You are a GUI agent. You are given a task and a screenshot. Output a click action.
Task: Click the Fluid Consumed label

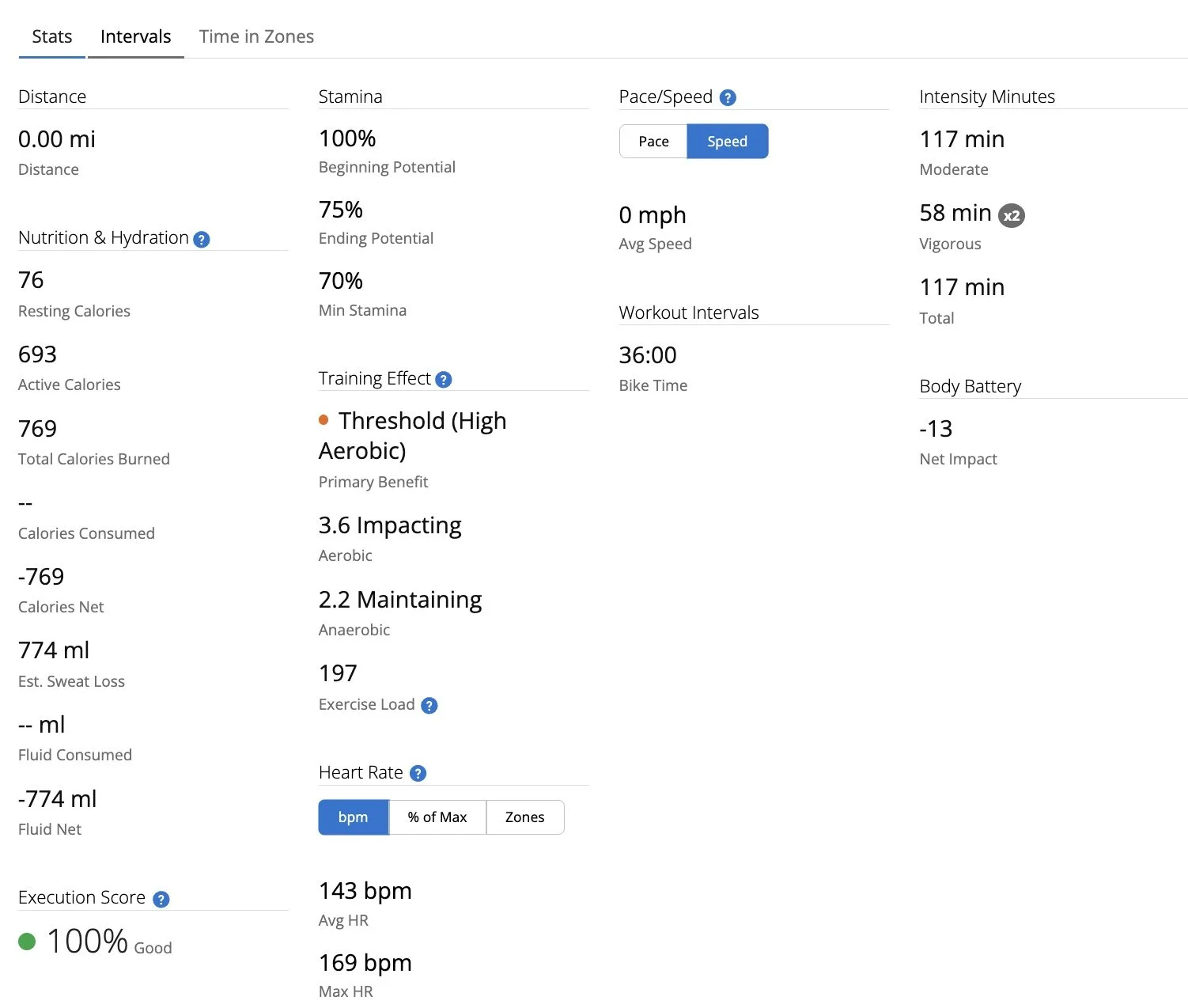(x=75, y=755)
